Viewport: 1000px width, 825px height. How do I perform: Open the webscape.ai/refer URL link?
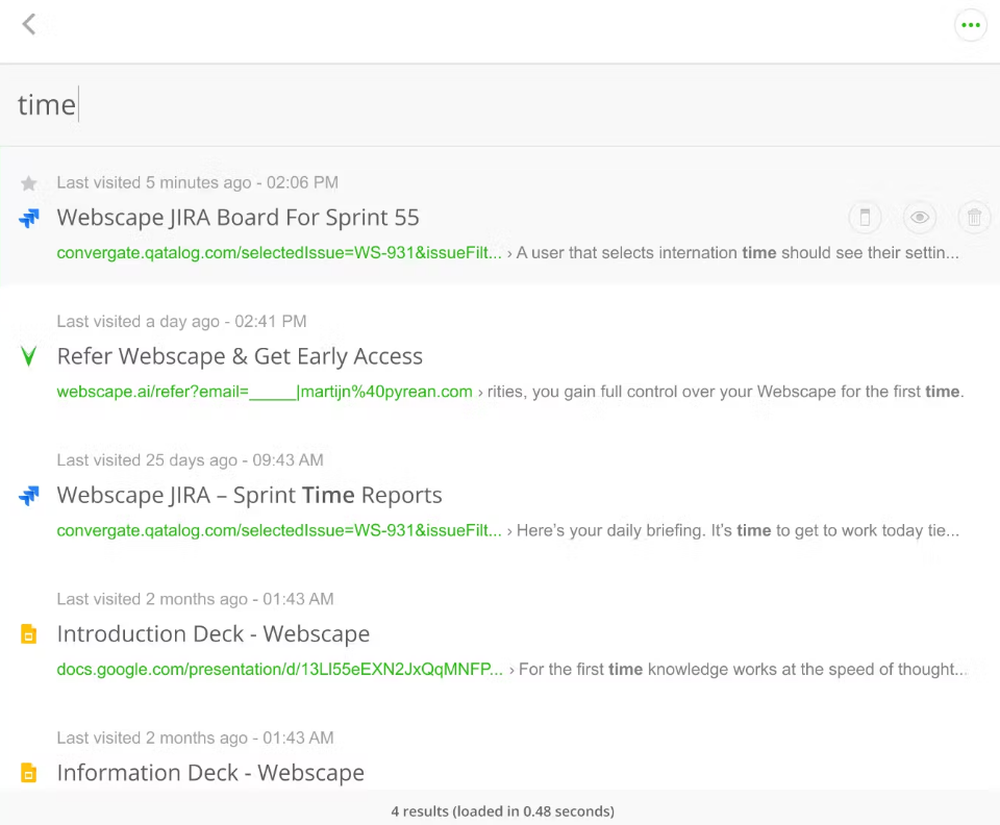tap(265, 391)
